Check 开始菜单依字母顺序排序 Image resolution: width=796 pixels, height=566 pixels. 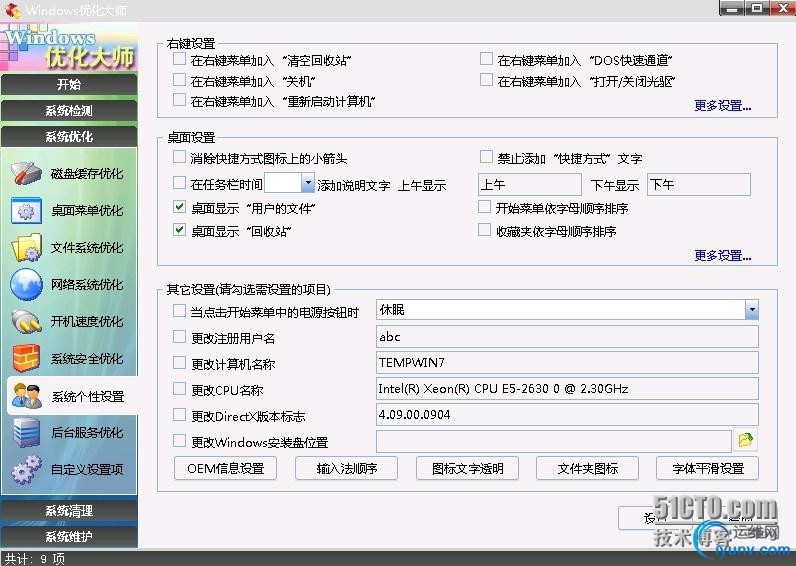click(x=485, y=206)
